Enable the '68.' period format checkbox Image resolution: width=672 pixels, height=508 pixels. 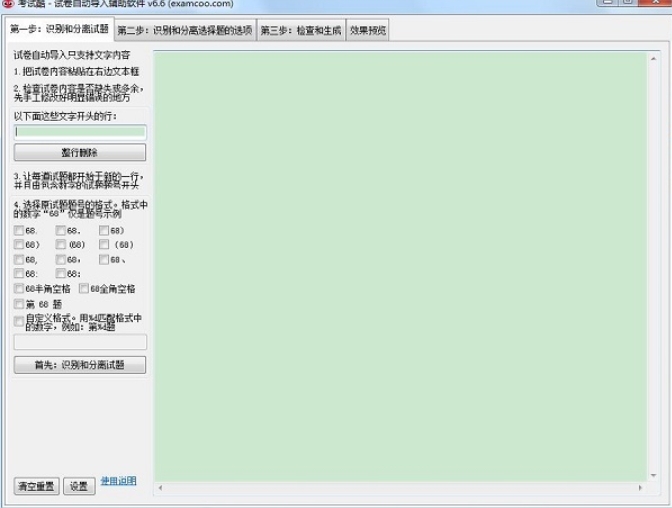pyautogui.click(x=19, y=231)
